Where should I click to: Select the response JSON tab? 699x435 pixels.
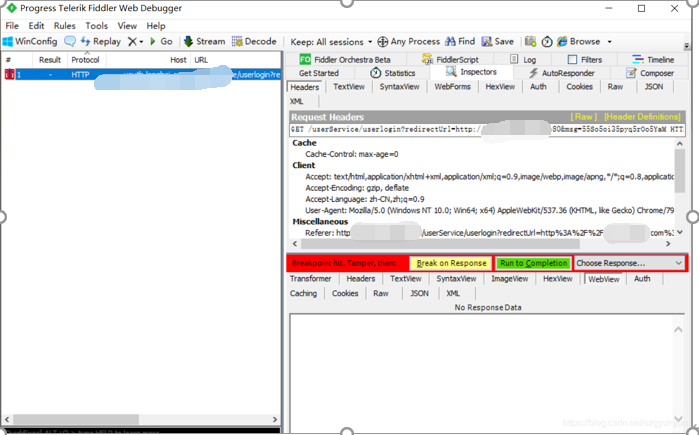[x=419, y=293]
